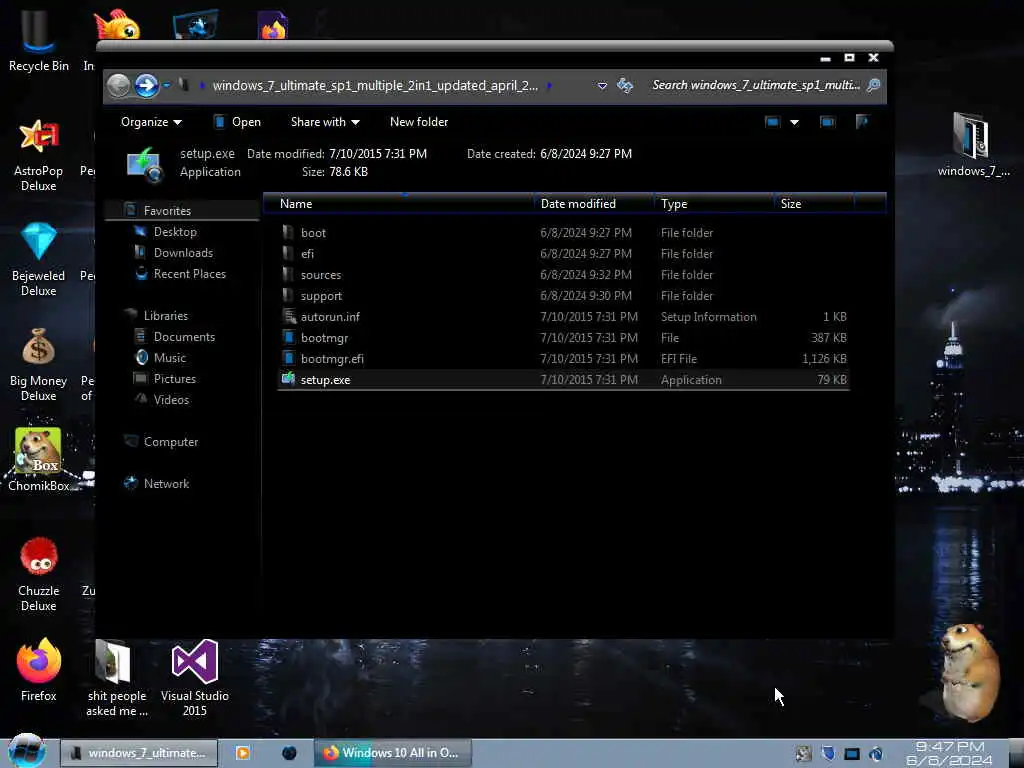
Task: Click the path segment windows_7_ultimate_sp1 in address bar
Action: click(x=376, y=86)
